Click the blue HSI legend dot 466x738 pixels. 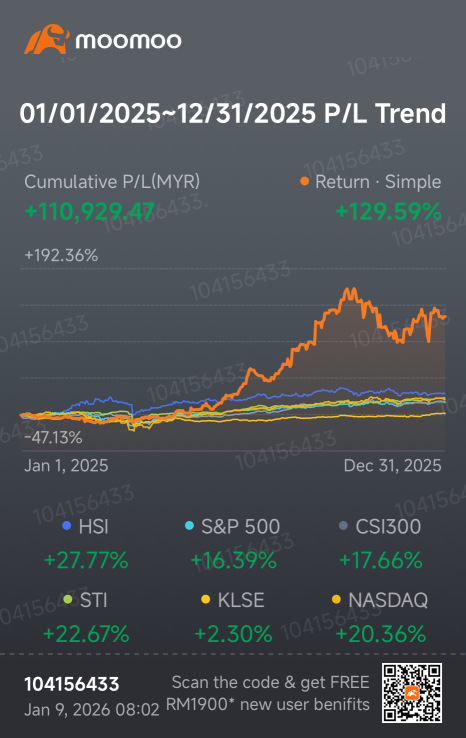66,526
